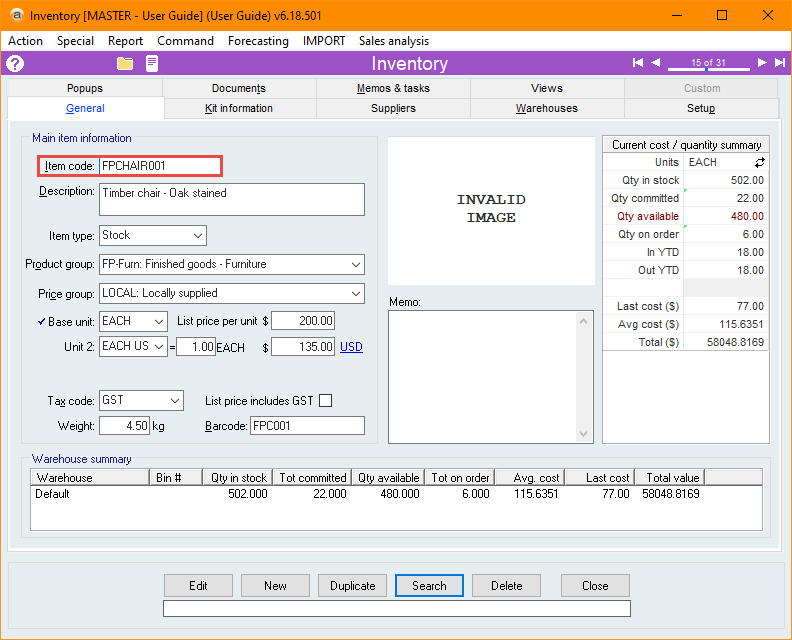Image resolution: width=792 pixels, height=640 pixels.
Task: Toggle the List price includes GST checkbox
Action: (325, 401)
